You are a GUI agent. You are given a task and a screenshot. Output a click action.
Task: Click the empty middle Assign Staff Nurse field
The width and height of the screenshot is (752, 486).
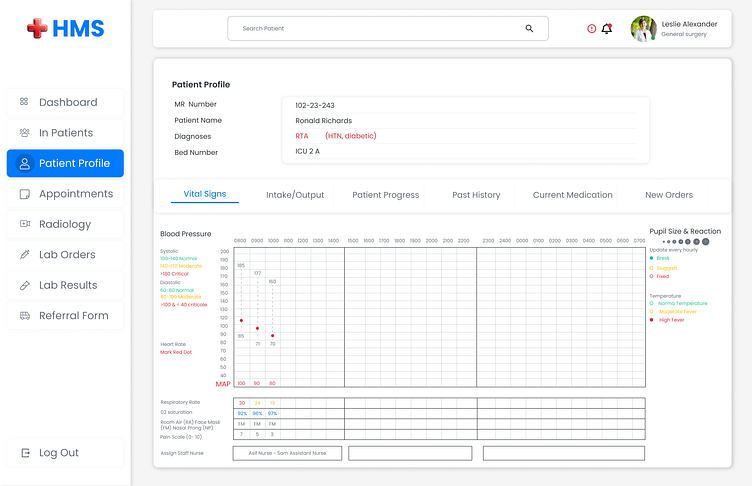click(410, 453)
